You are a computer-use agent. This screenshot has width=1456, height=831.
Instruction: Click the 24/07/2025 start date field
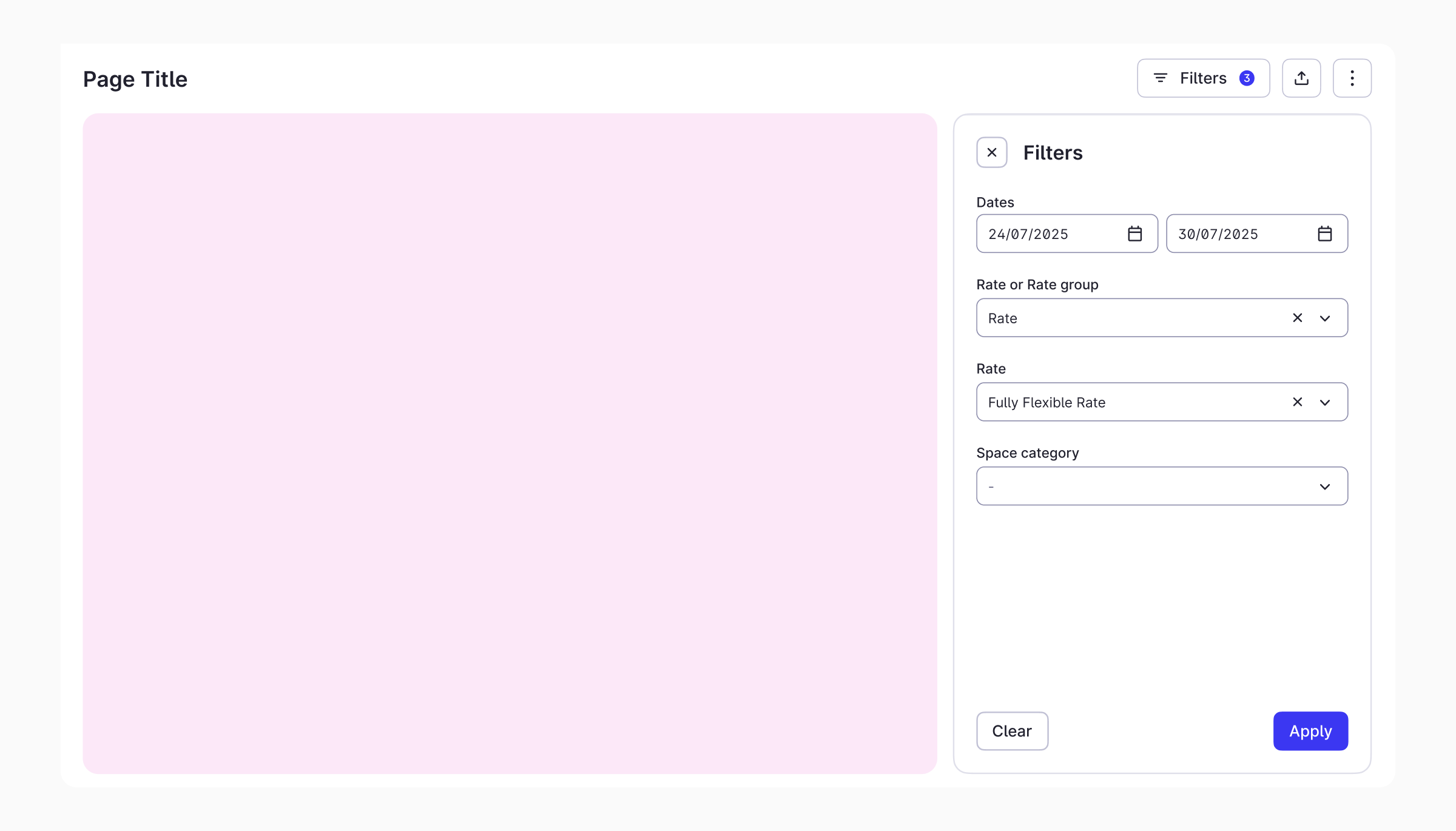(x=1028, y=234)
